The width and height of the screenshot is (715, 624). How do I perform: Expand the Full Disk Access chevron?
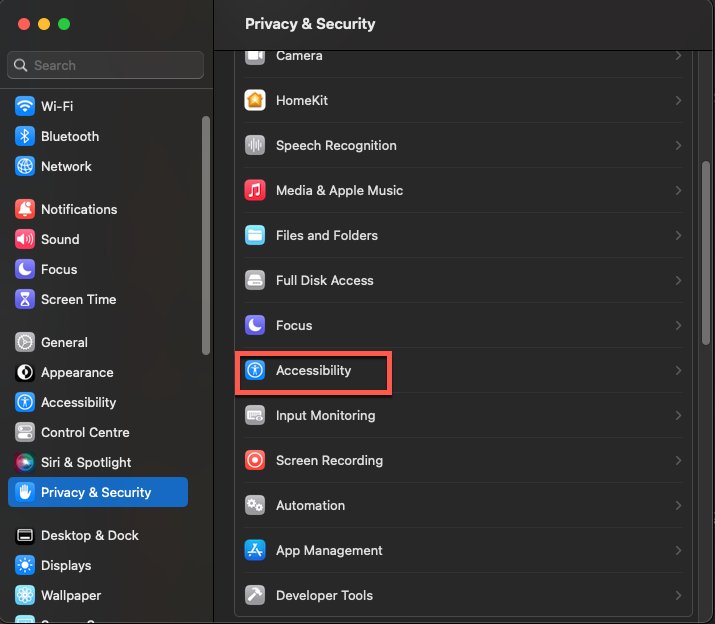tap(679, 281)
